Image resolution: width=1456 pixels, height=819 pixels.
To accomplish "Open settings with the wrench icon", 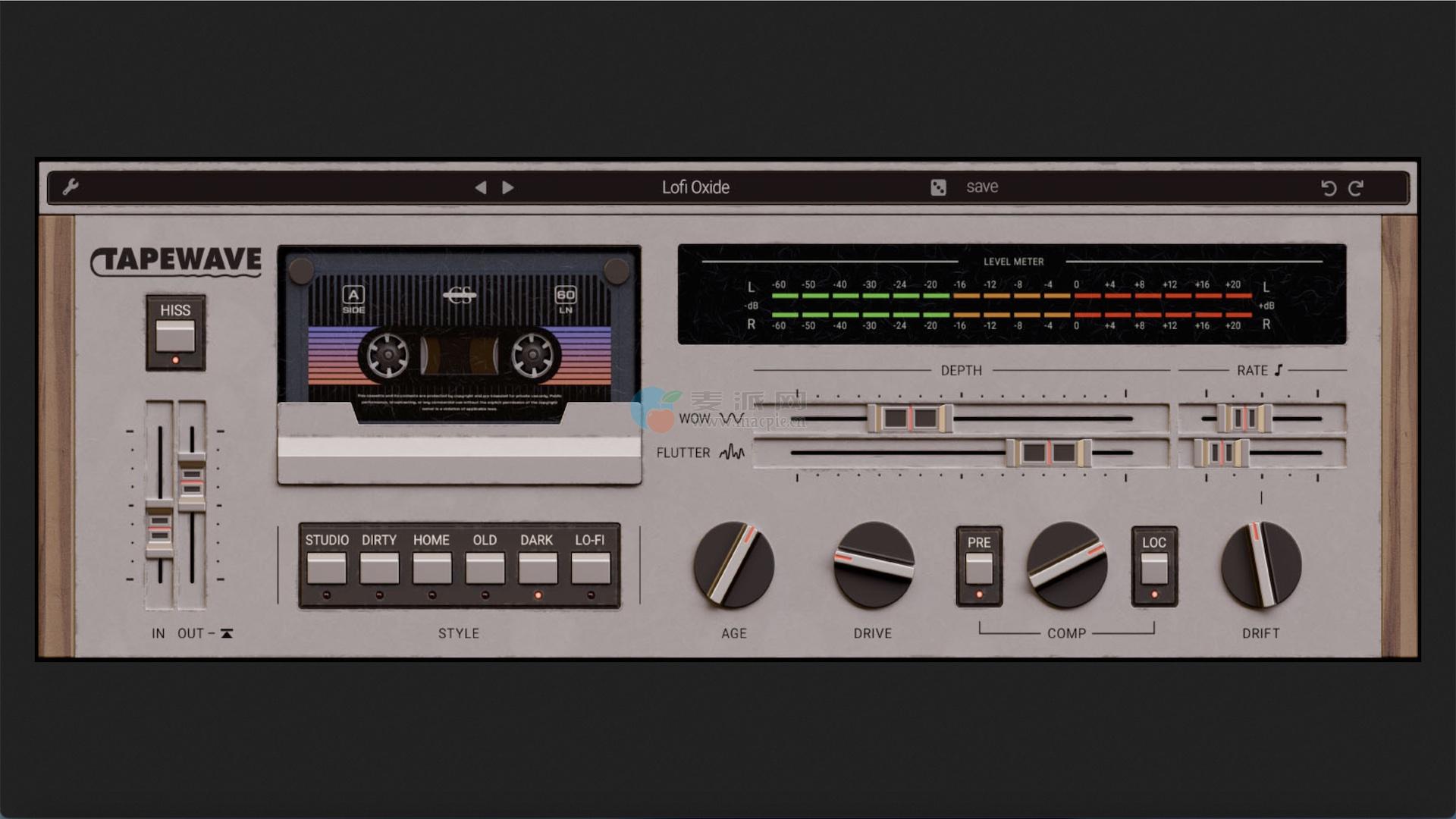I will pos(71,187).
